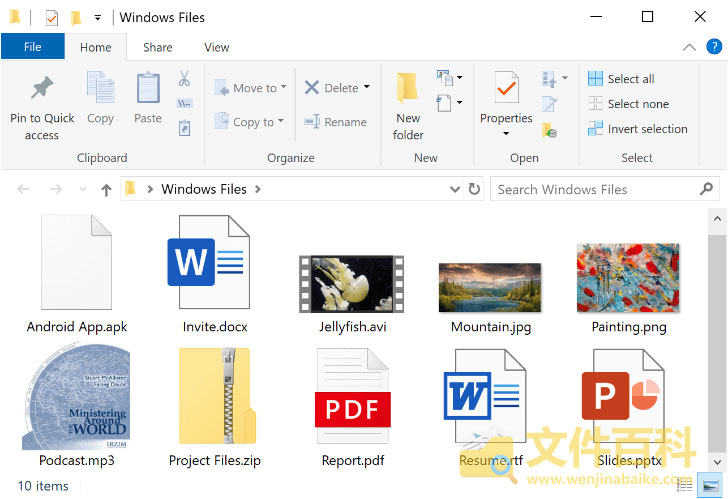
Task: Click the Up one level arrow
Action: coord(106,189)
